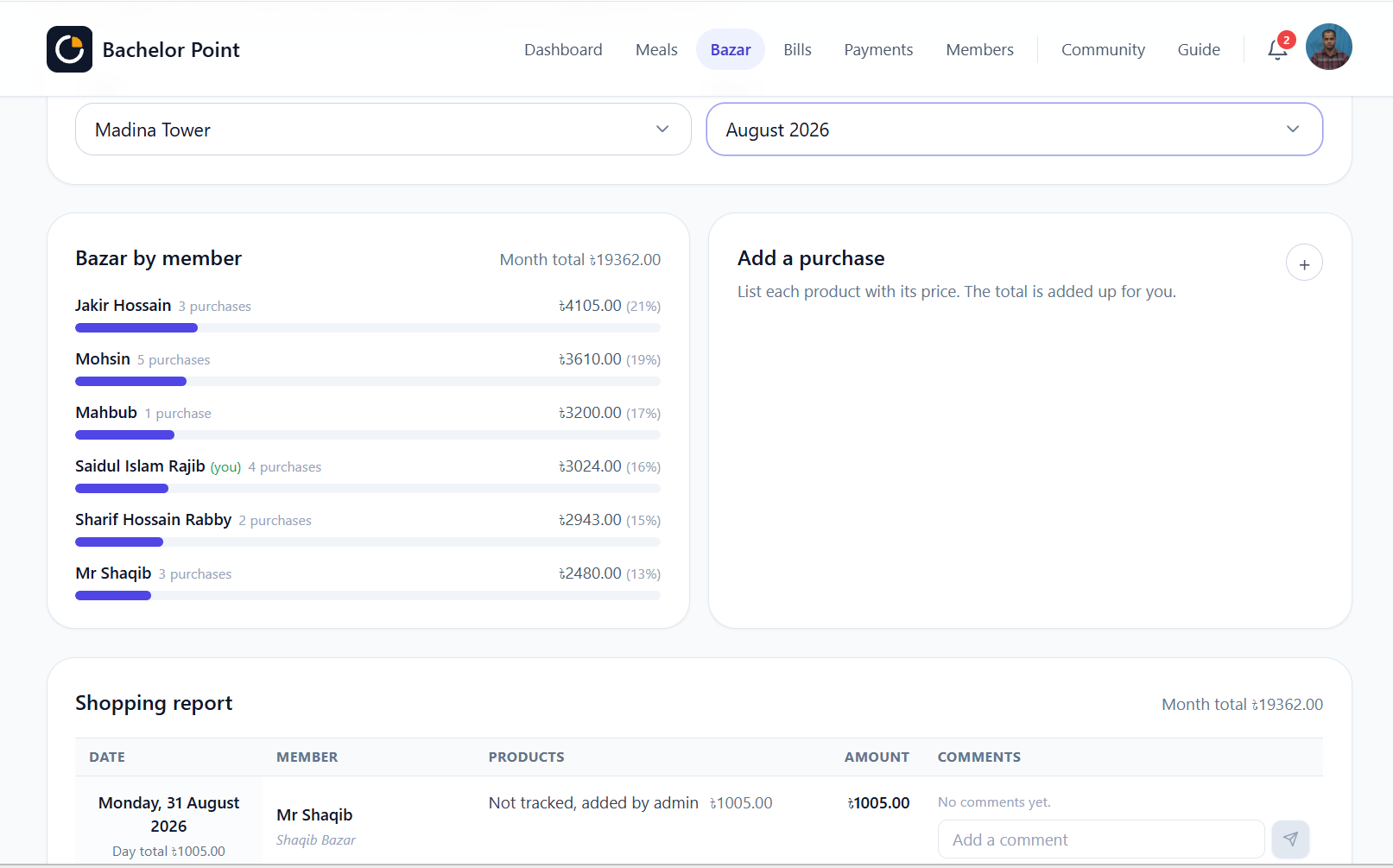Screen dimensions: 1393x868
Task: Open the August 2026 month dropdown
Action: [x=1014, y=130]
